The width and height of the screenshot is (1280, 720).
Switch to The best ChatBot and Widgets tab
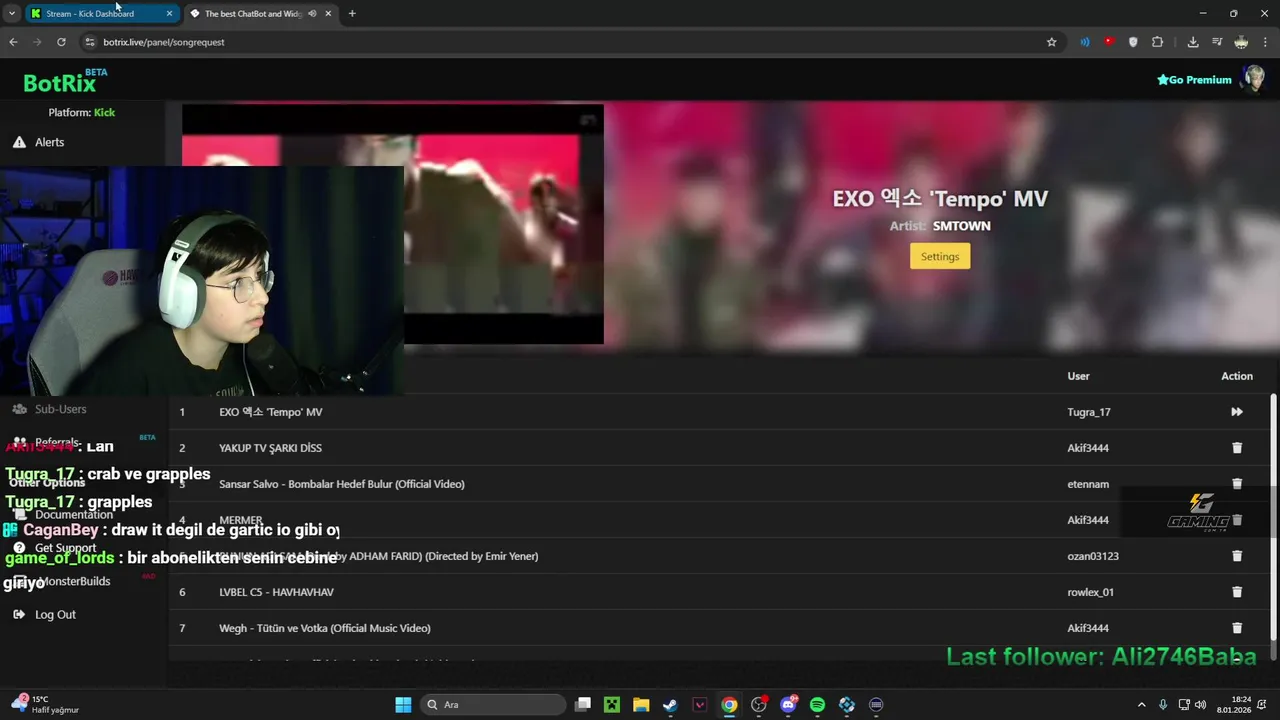[253, 14]
